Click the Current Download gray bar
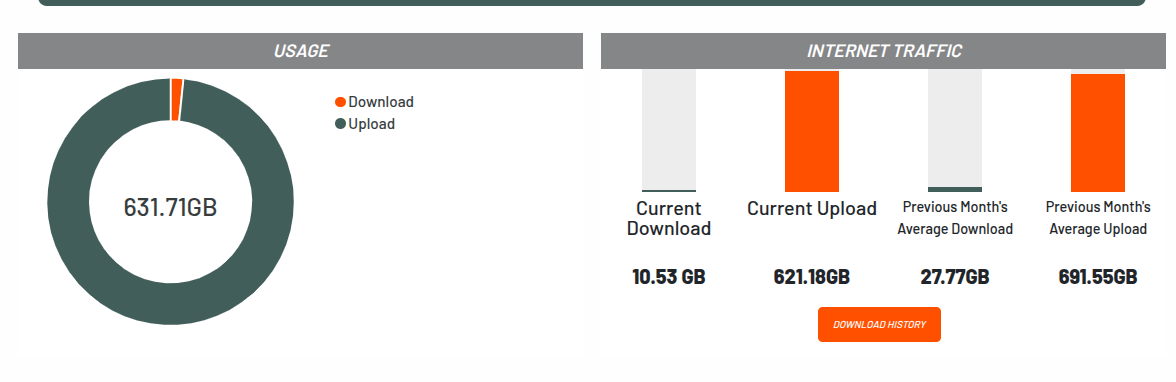Screen dimensions: 1176x382 pyautogui.click(x=669, y=130)
